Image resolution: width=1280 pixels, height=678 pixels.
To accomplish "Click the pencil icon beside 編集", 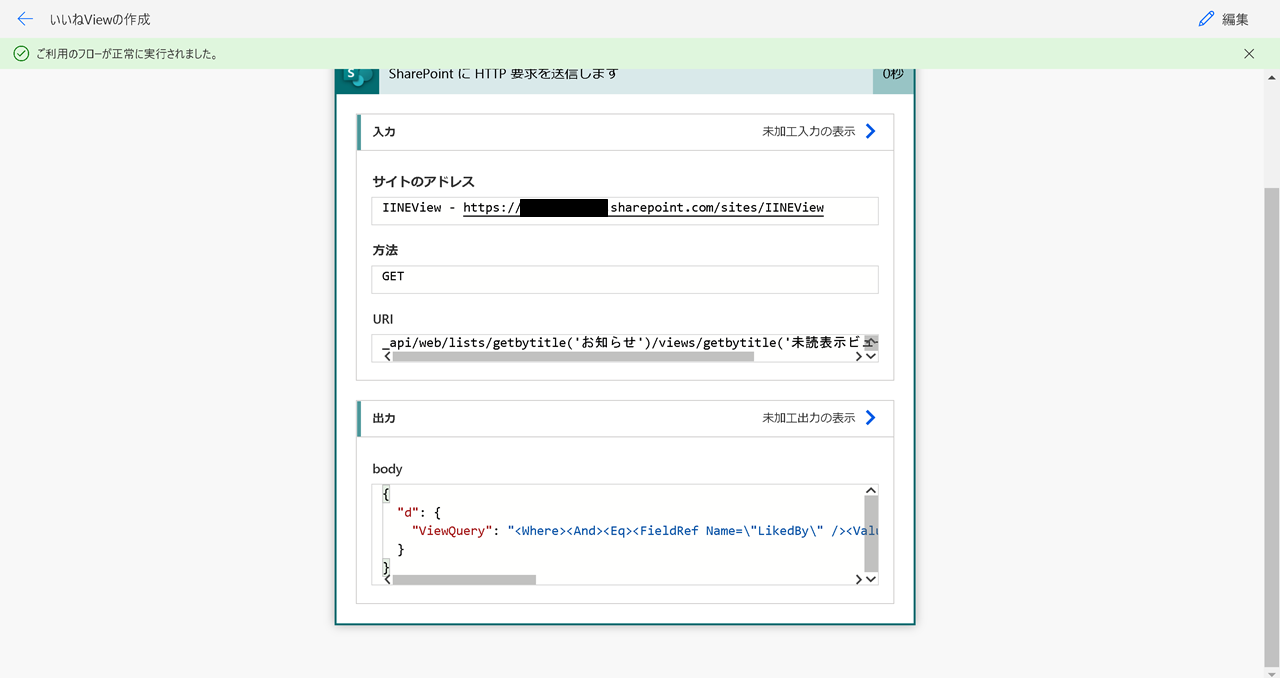I will pos(1206,19).
